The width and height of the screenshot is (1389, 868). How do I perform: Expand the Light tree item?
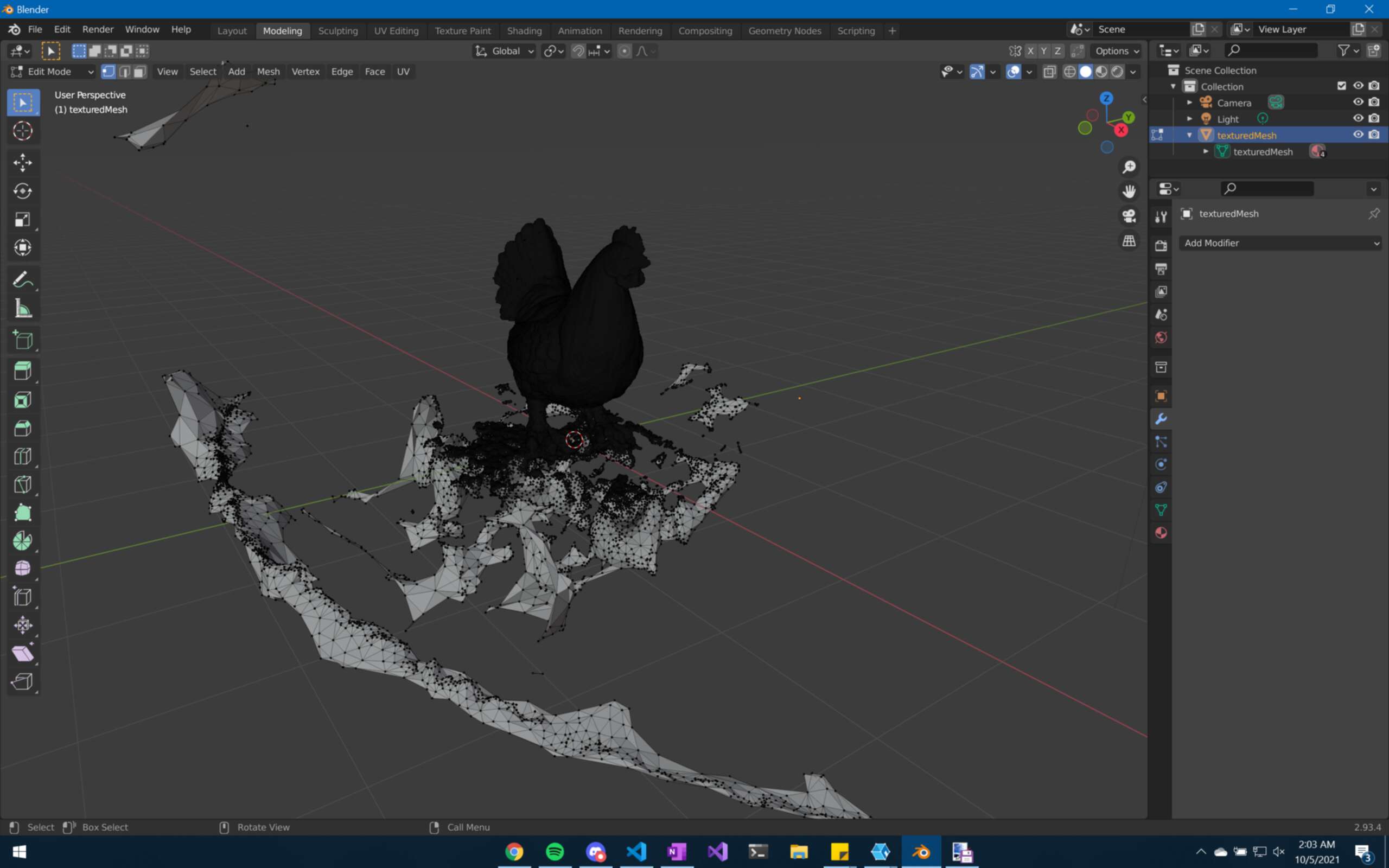[x=1189, y=119]
